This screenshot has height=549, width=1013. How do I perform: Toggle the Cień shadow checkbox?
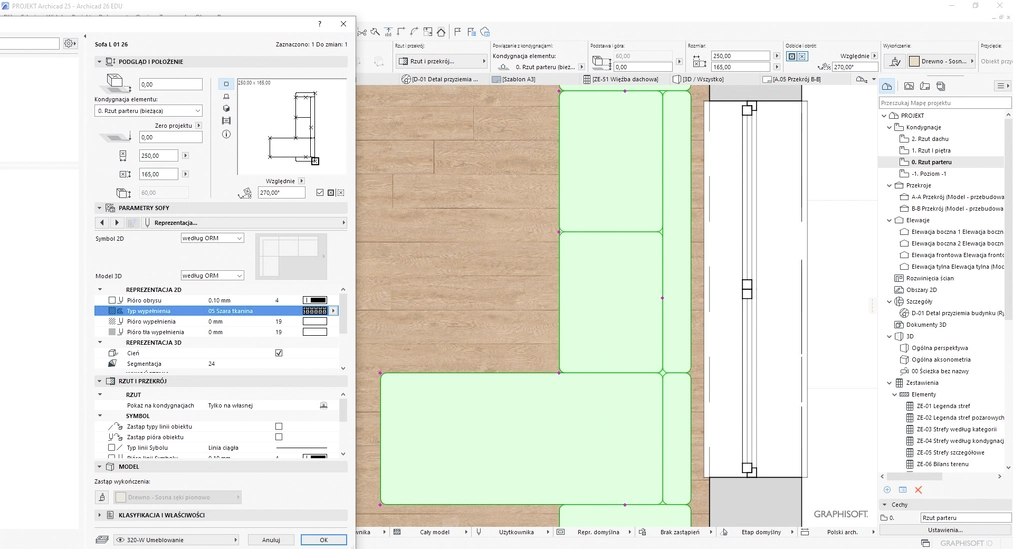click(x=279, y=353)
